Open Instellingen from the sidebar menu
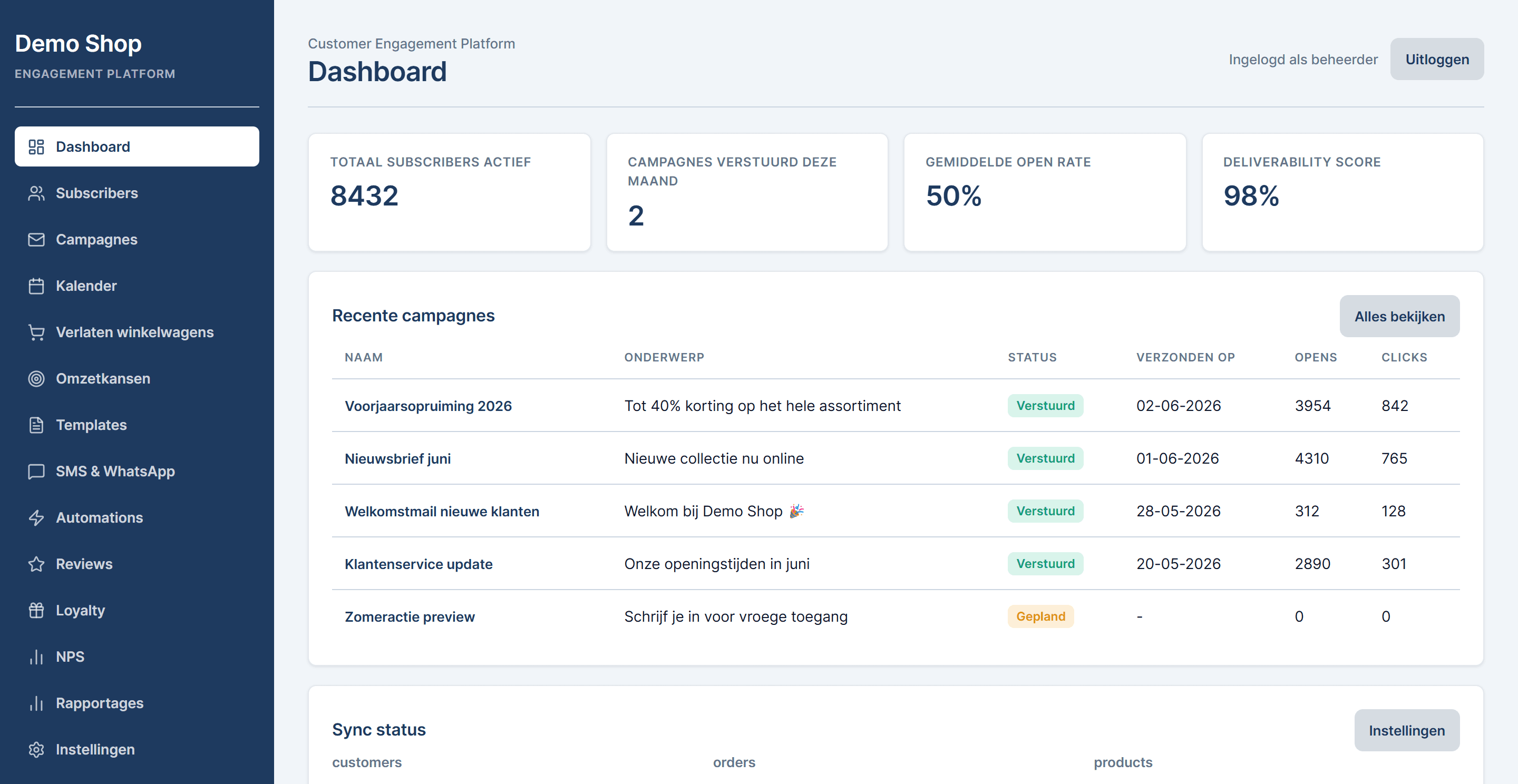 [x=137, y=749]
